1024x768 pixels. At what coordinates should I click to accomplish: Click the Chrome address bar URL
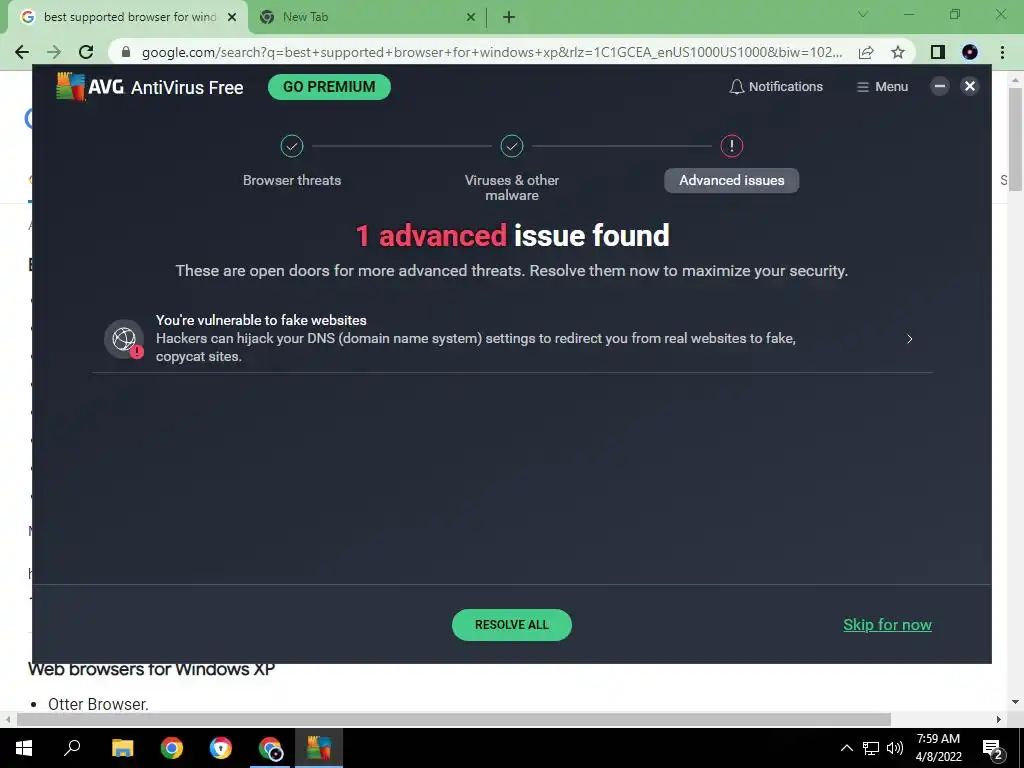click(x=492, y=52)
